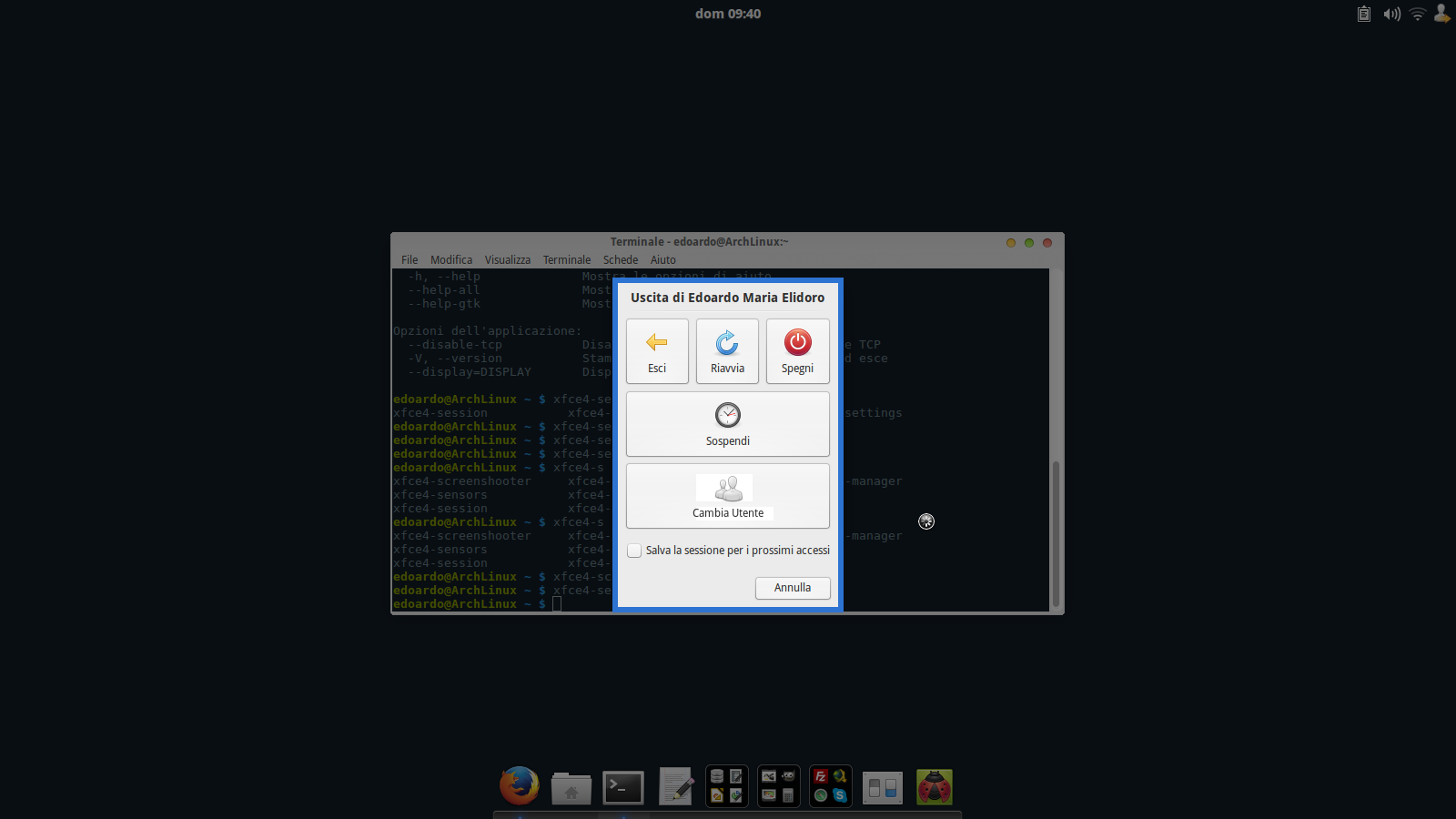The height and width of the screenshot is (819, 1456).
Task: Open the Wi-Fi network indicator
Action: (x=1417, y=14)
